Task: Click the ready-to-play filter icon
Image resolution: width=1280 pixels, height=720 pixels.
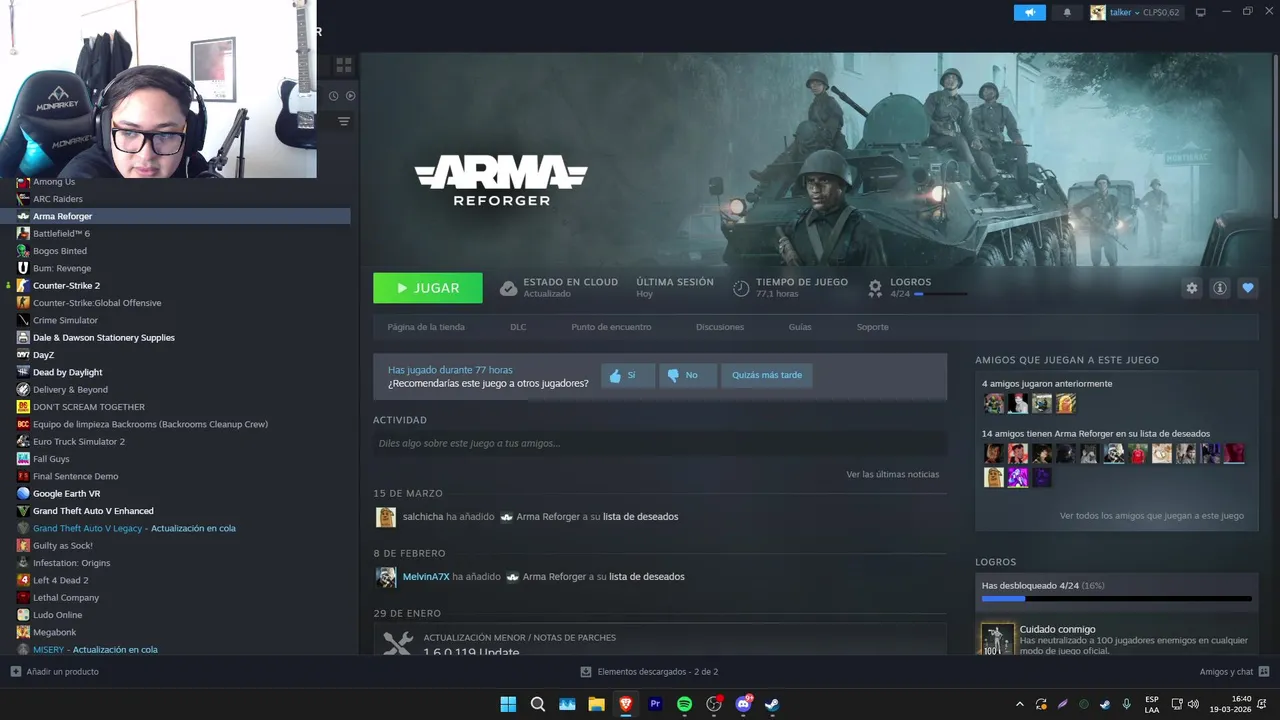Action: pos(350,96)
